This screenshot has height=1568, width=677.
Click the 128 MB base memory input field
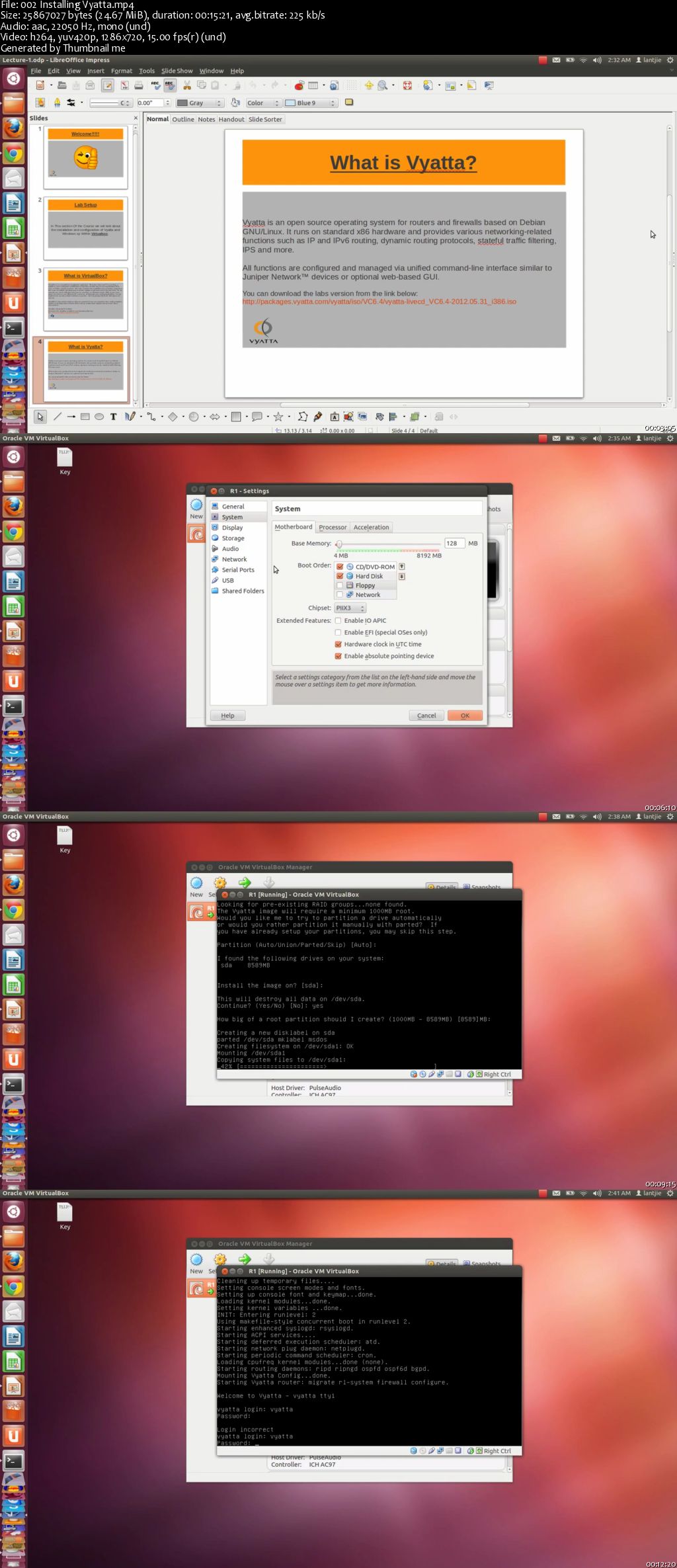[454, 543]
